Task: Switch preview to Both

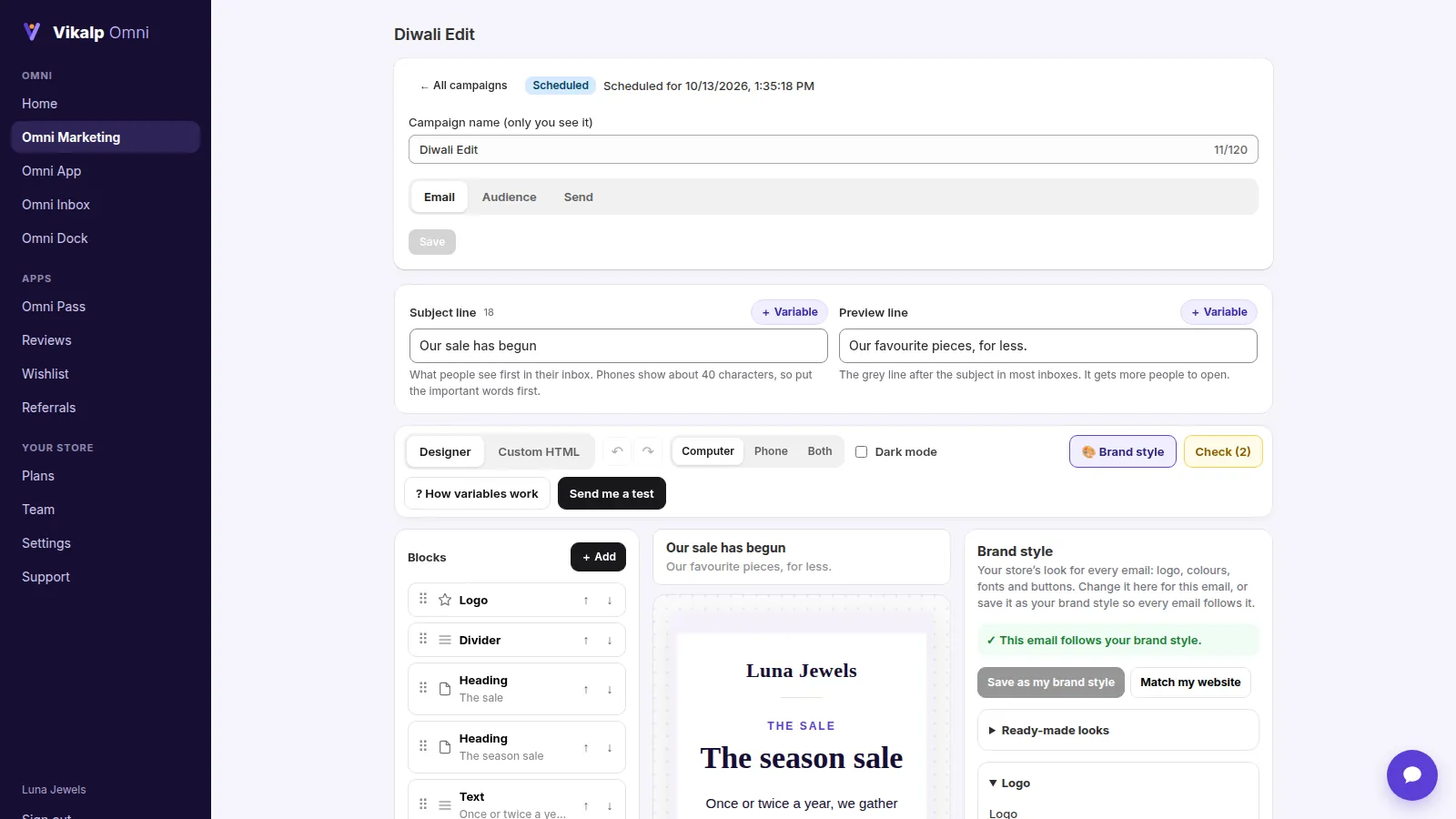Action: (820, 451)
